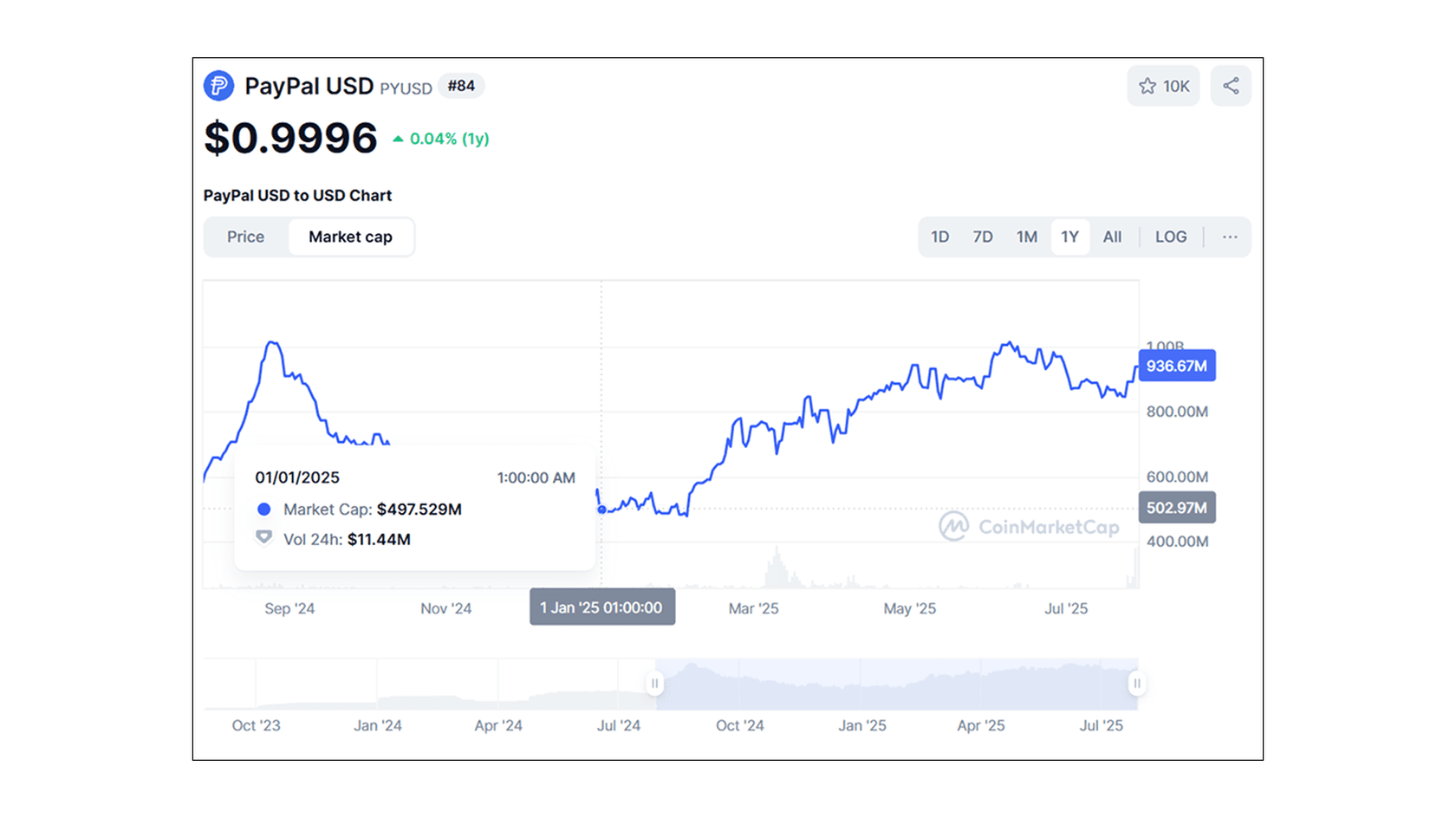1456x818 pixels.
Task: Click the $0.9996 price value
Action: [x=290, y=138]
